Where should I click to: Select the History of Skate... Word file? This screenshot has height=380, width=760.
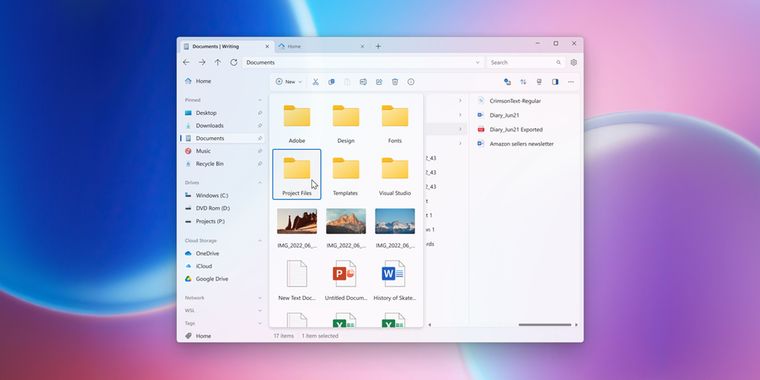[395, 280]
